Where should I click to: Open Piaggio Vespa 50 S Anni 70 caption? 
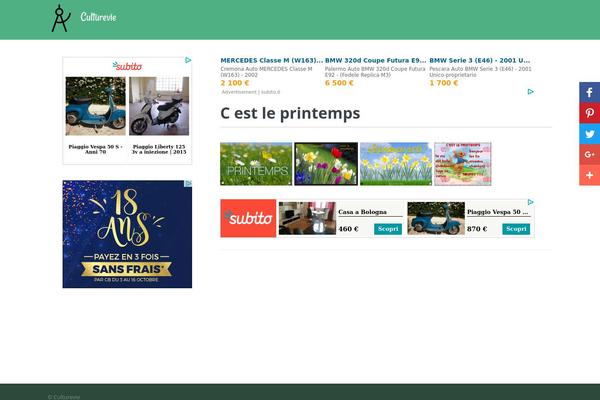[95, 149]
